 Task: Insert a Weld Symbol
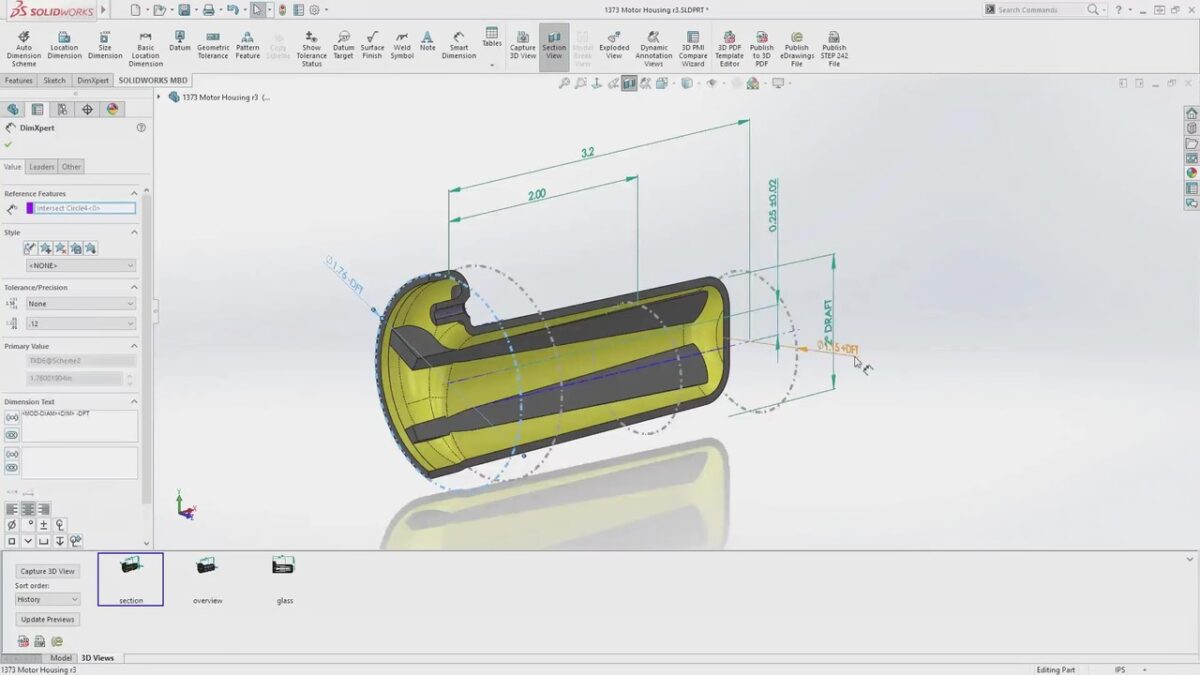[x=402, y=45]
